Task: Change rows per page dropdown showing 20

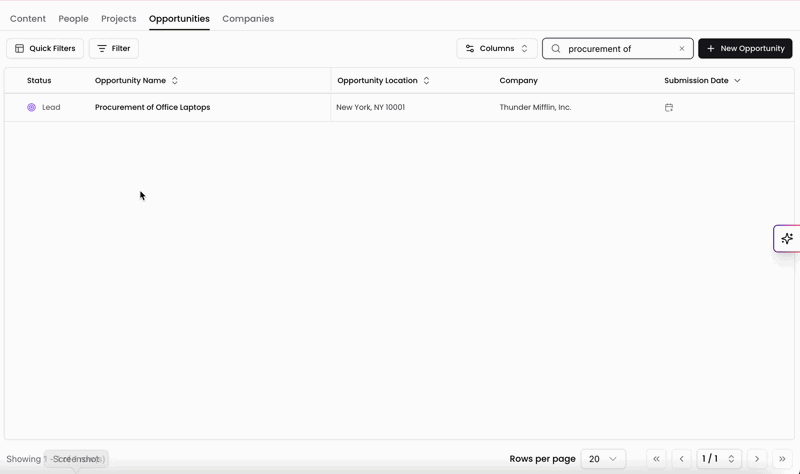Action: click(x=603, y=459)
